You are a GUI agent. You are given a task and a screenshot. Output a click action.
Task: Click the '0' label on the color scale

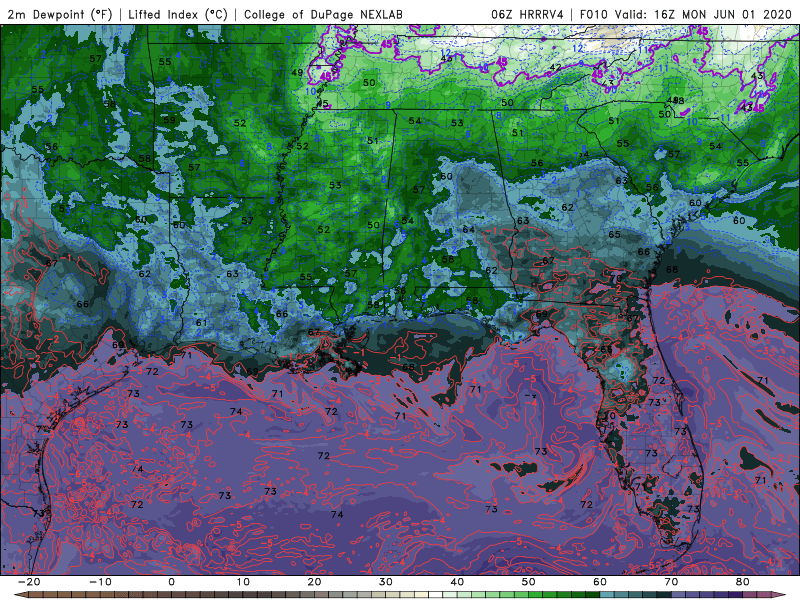tap(171, 582)
